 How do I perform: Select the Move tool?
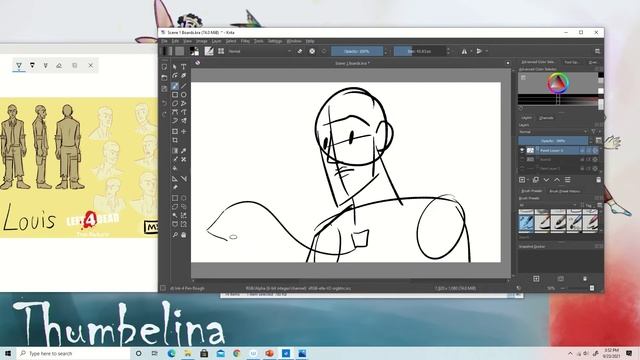coord(184,131)
